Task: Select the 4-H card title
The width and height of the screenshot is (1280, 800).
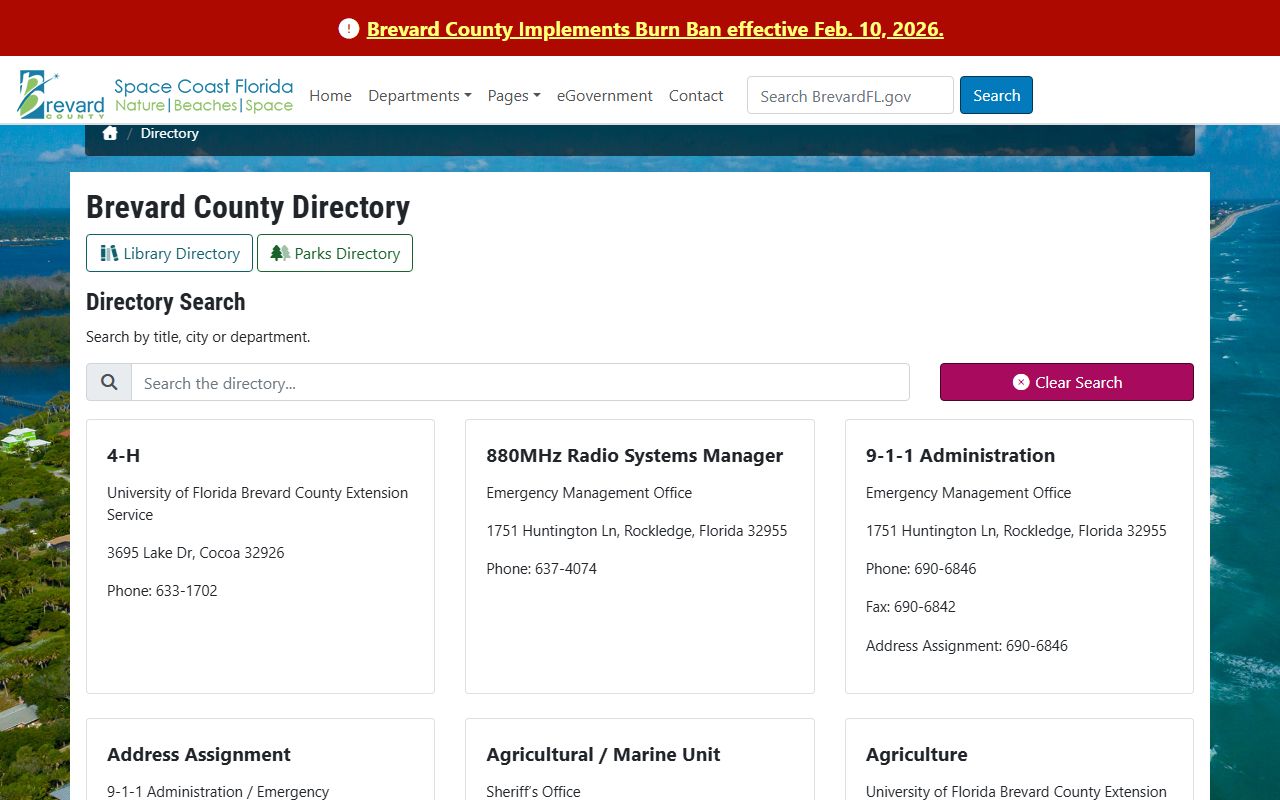Action: [124, 455]
